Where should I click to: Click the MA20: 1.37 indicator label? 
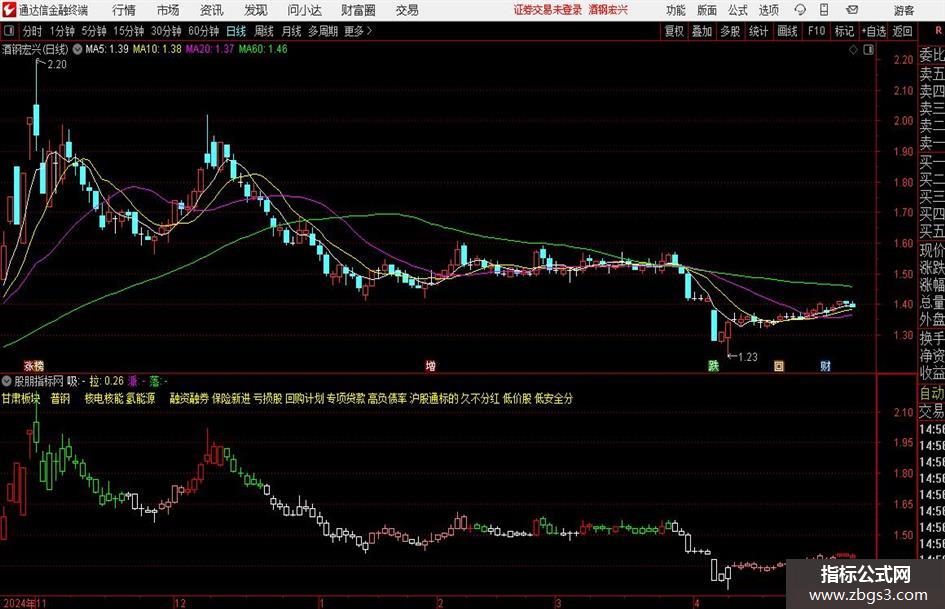coord(210,49)
